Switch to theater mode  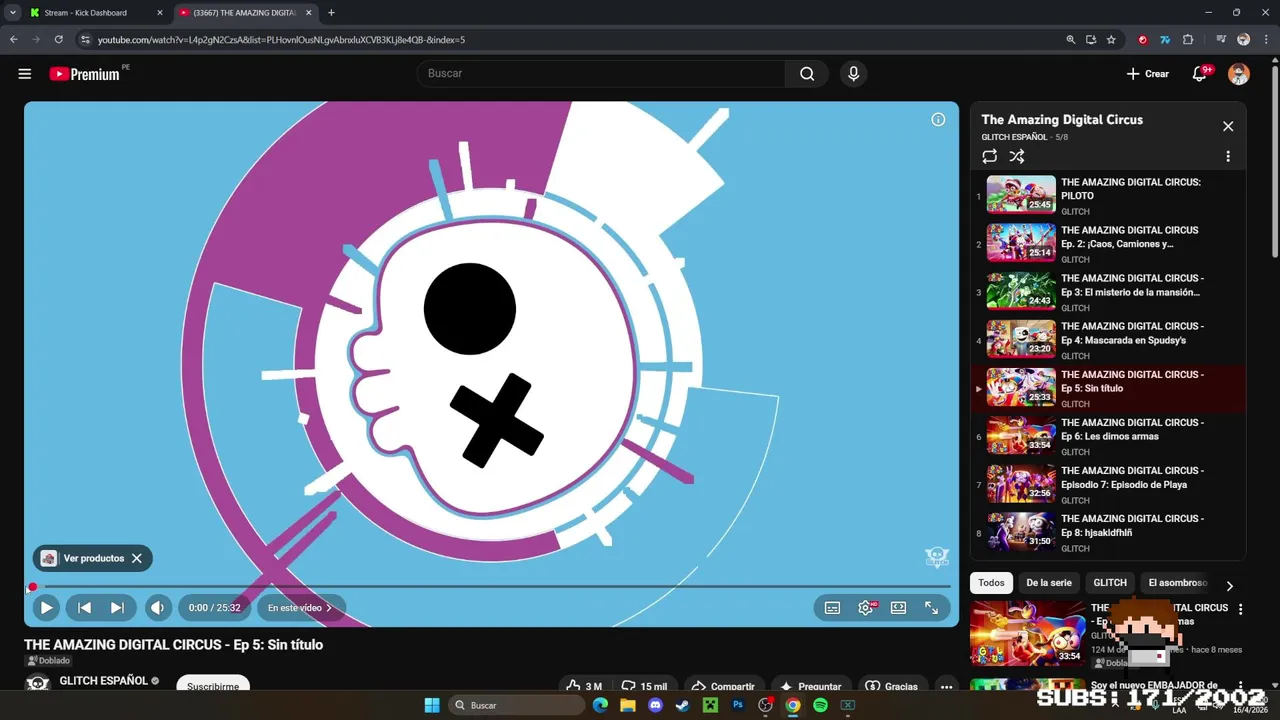pyautogui.click(x=898, y=607)
